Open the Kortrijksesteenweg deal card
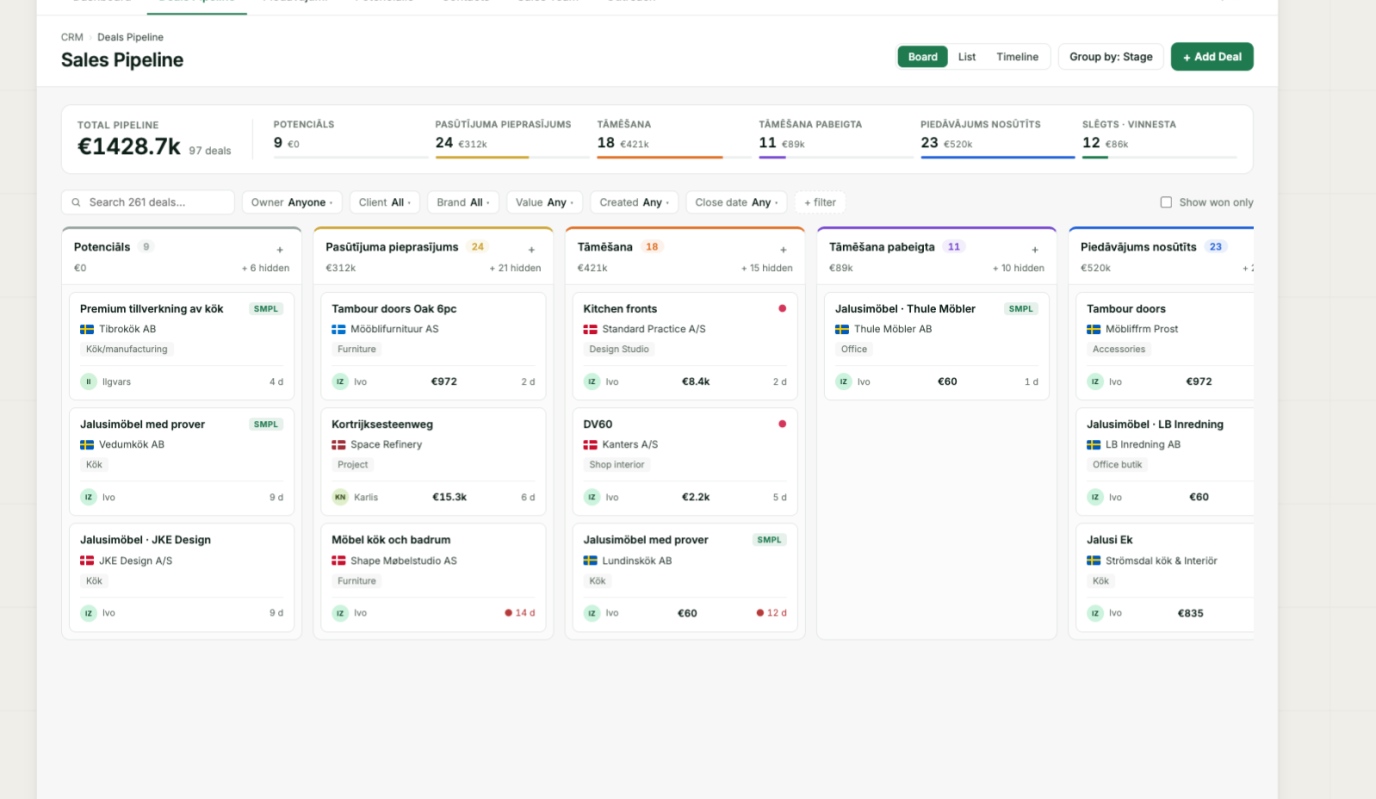Viewport: 1376px width, 799px height. point(433,462)
